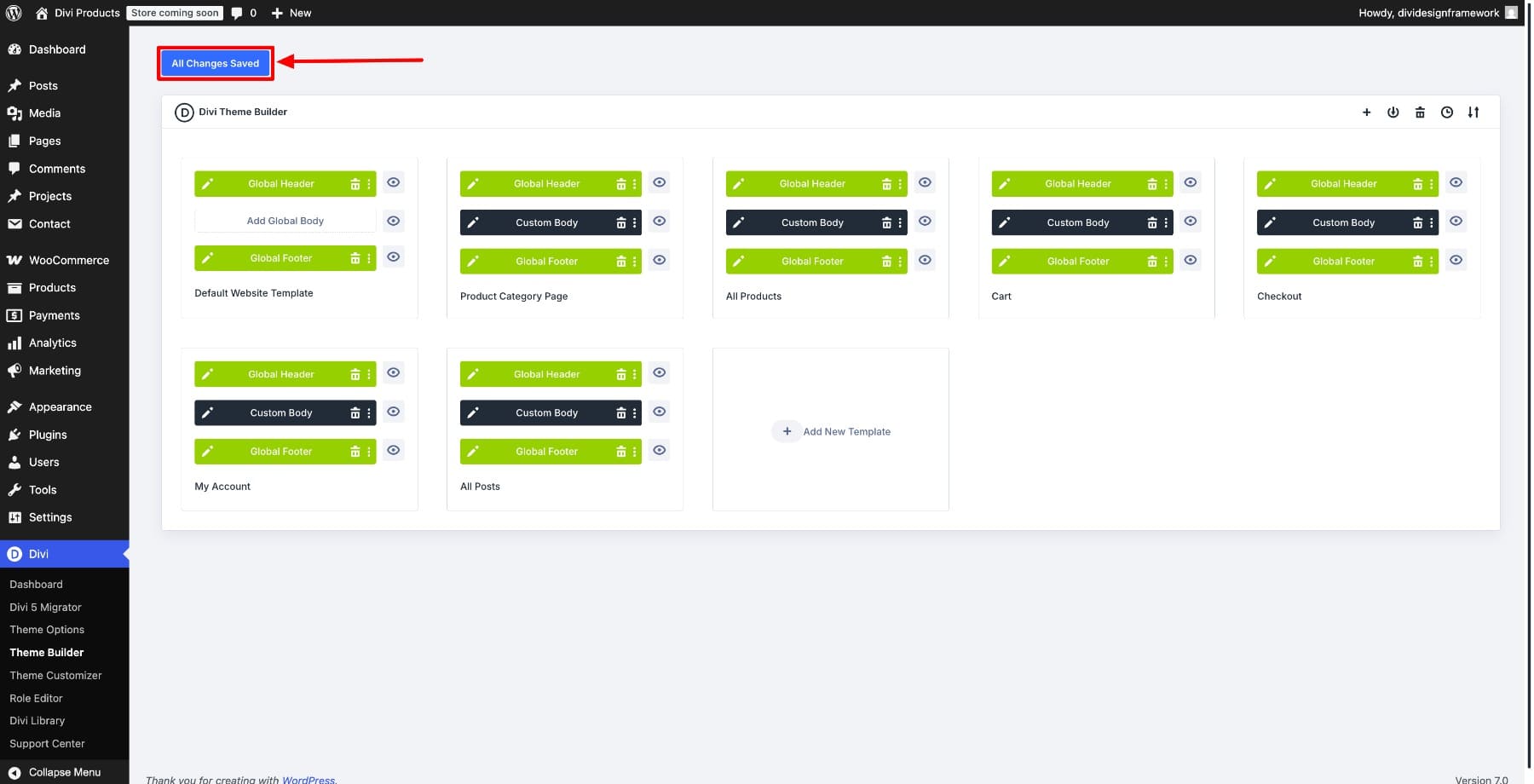Image resolution: width=1534 pixels, height=784 pixels.
Task: Open Analytics in the admin sidebar
Action: tap(65, 343)
